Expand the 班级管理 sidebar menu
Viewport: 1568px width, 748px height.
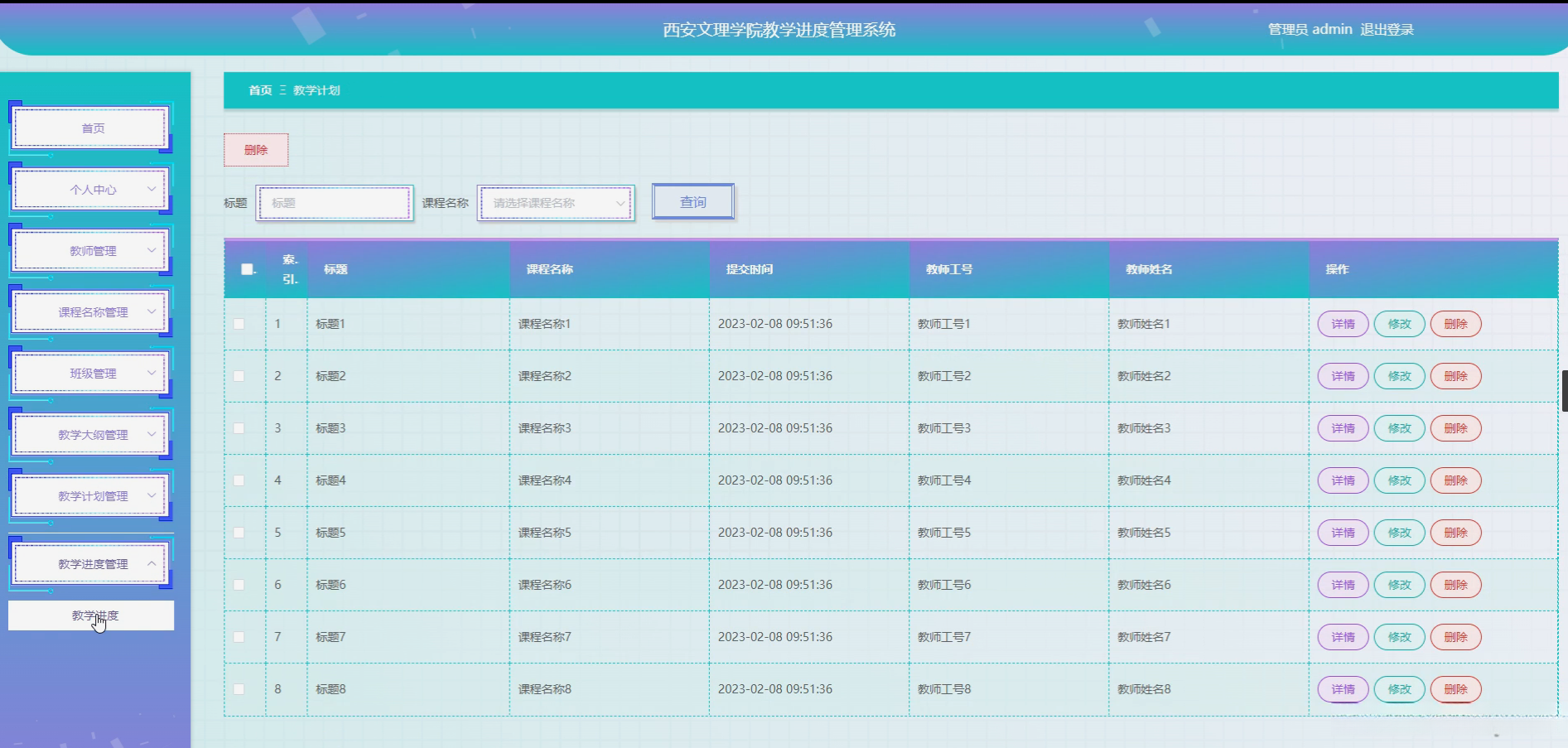point(91,374)
